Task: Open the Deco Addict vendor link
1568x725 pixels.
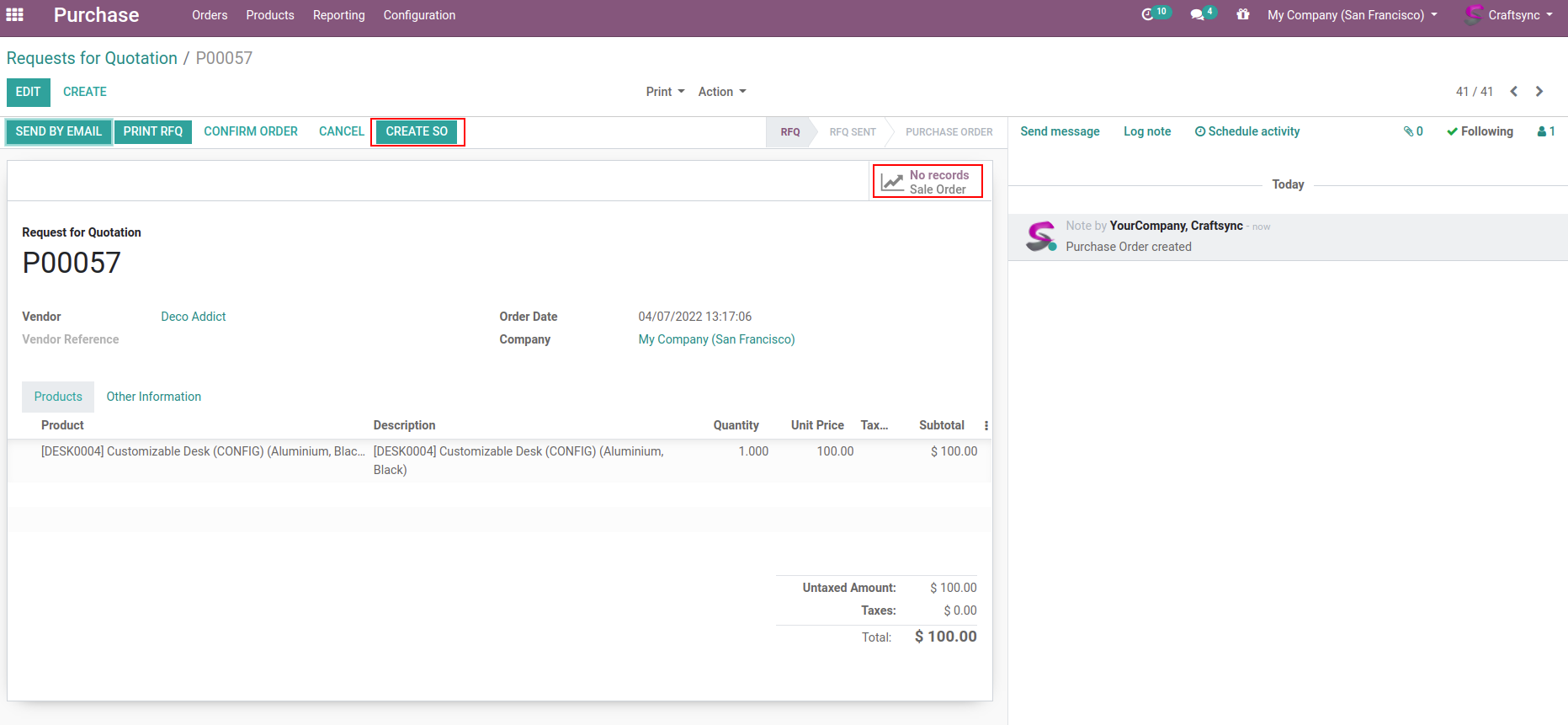Action: click(194, 317)
